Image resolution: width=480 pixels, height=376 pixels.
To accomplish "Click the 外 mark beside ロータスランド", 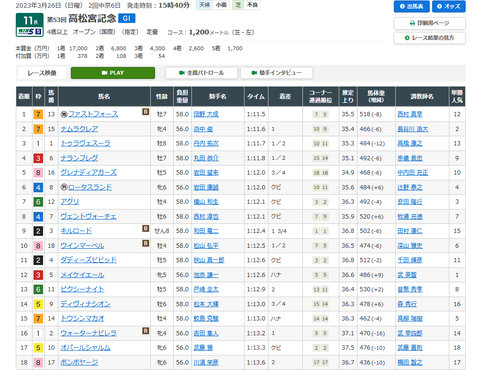I will (x=64, y=187).
